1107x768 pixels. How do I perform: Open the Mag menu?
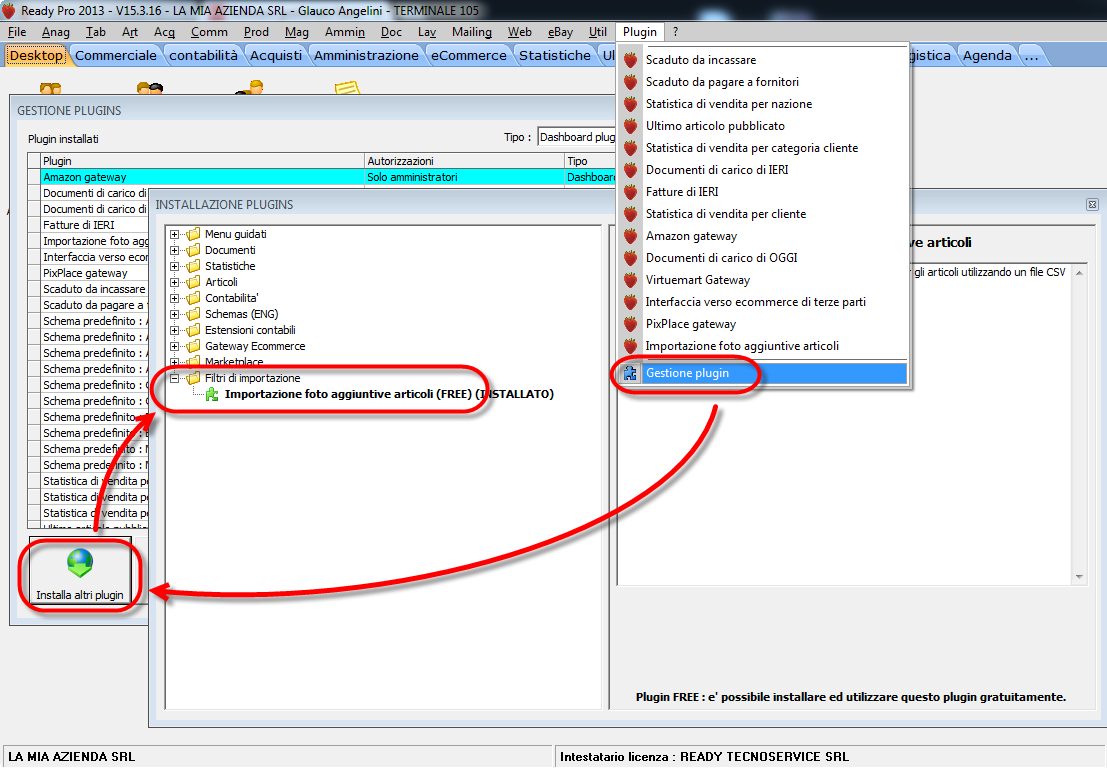tap(297, 32)
